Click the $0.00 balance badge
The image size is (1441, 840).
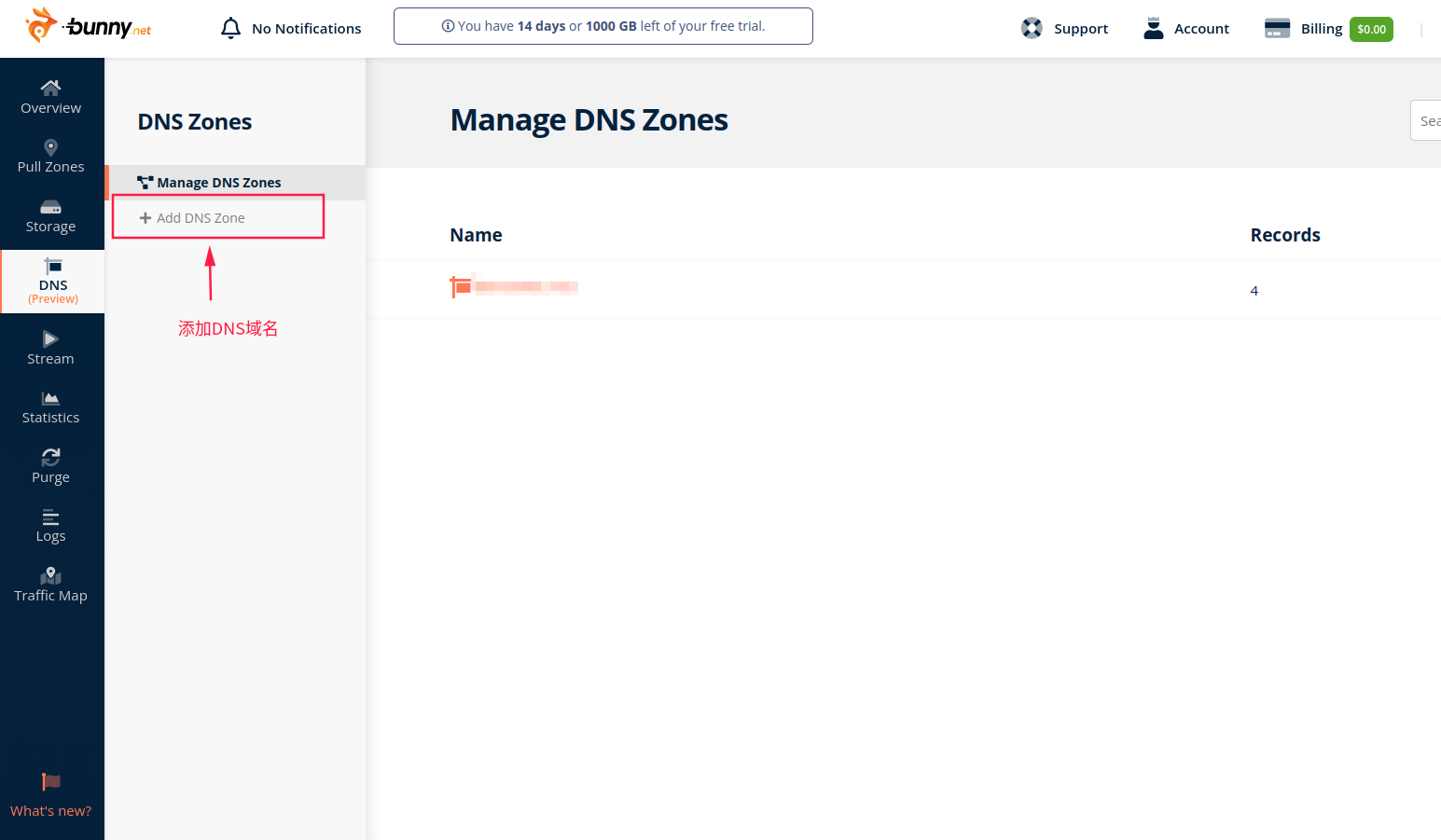click(x=1371, y=30)
